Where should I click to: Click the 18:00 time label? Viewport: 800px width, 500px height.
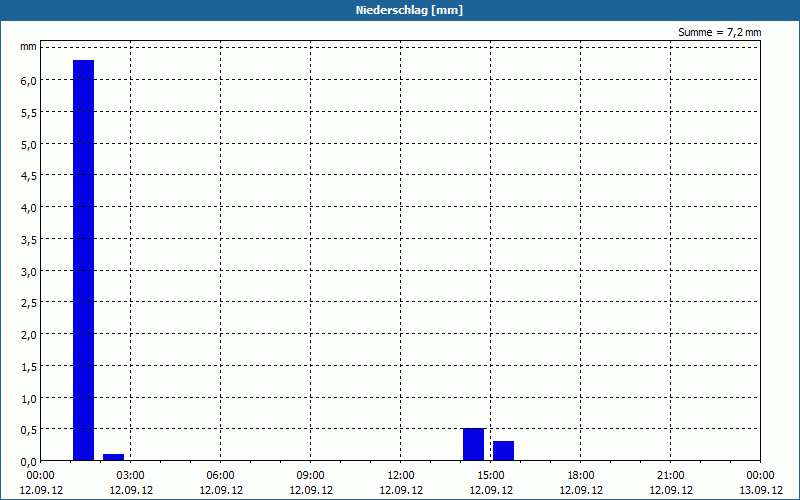[x=581, y=476]
